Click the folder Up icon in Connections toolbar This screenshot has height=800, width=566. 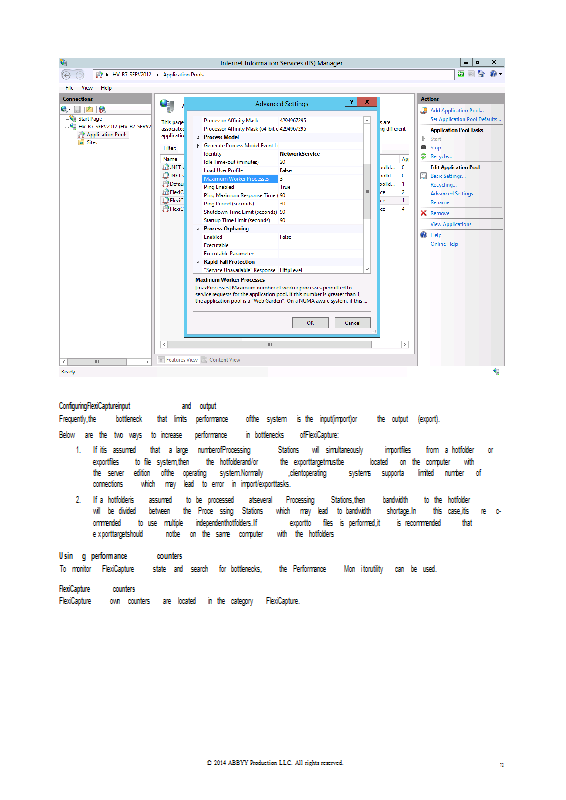pyautogui.click(x=89, y=109)
